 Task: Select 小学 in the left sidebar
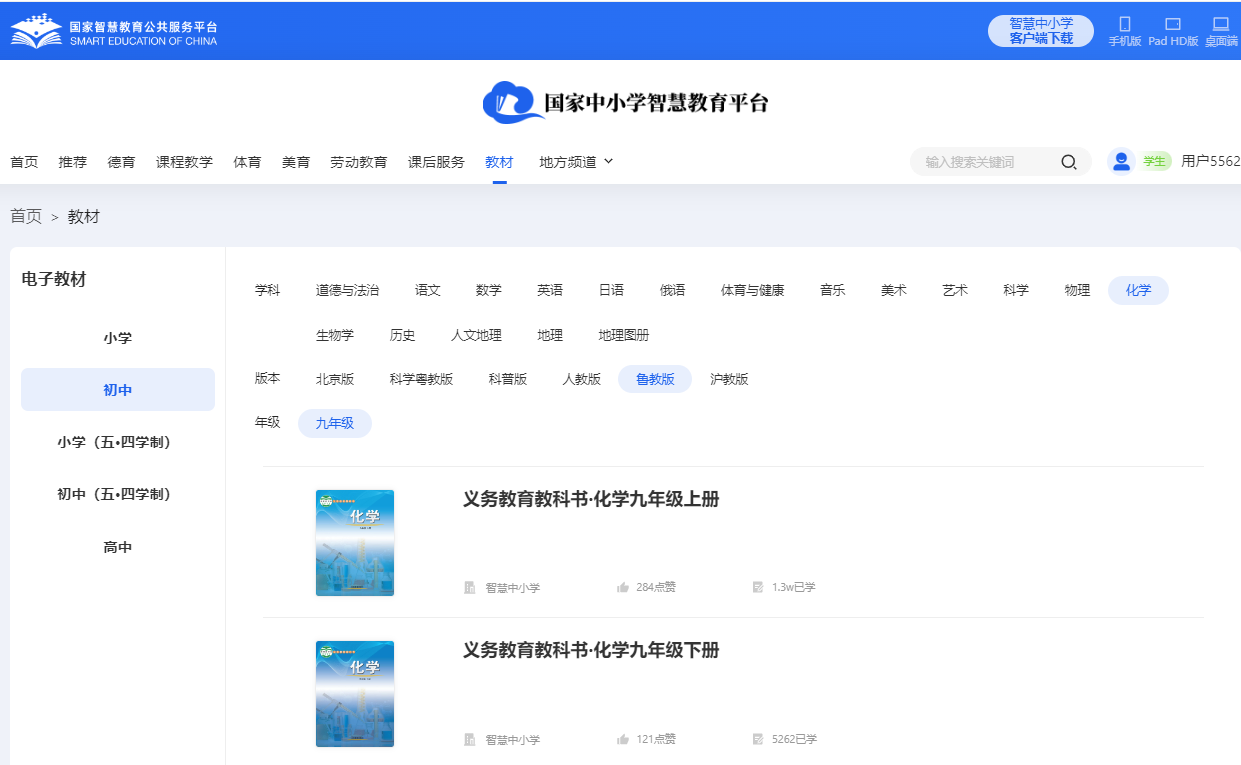click(118, 338)
